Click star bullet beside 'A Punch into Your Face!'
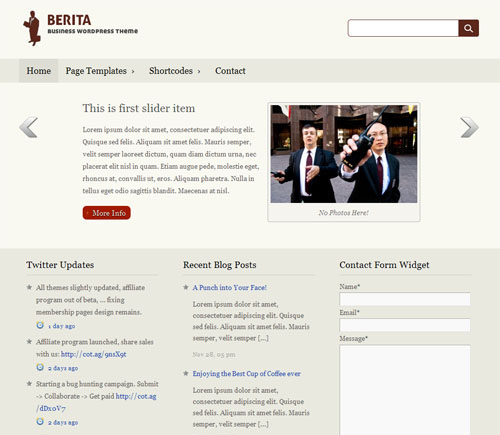 (186, 287)
